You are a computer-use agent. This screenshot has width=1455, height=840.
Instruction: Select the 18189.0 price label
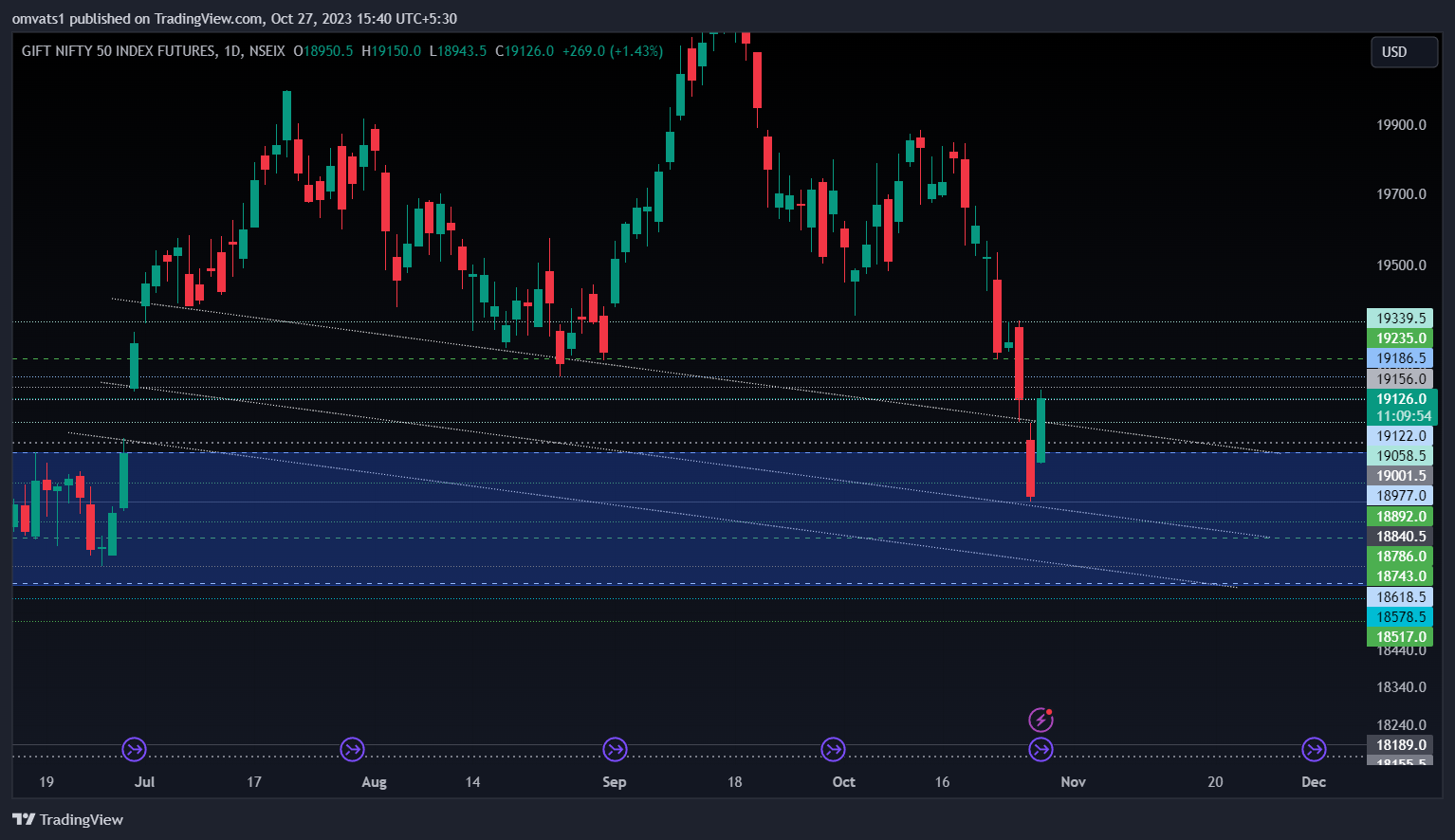tap(1400, 745)
